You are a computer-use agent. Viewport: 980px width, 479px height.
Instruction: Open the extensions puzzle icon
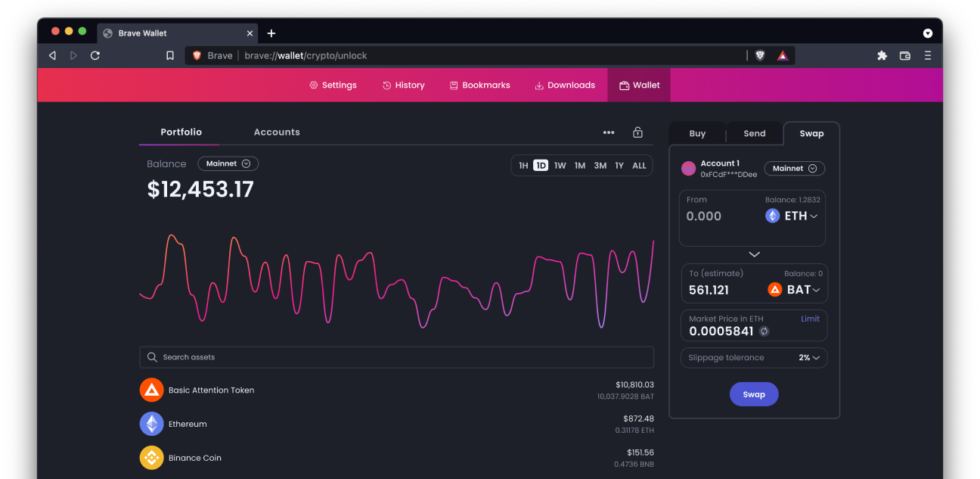pos(882,56)
